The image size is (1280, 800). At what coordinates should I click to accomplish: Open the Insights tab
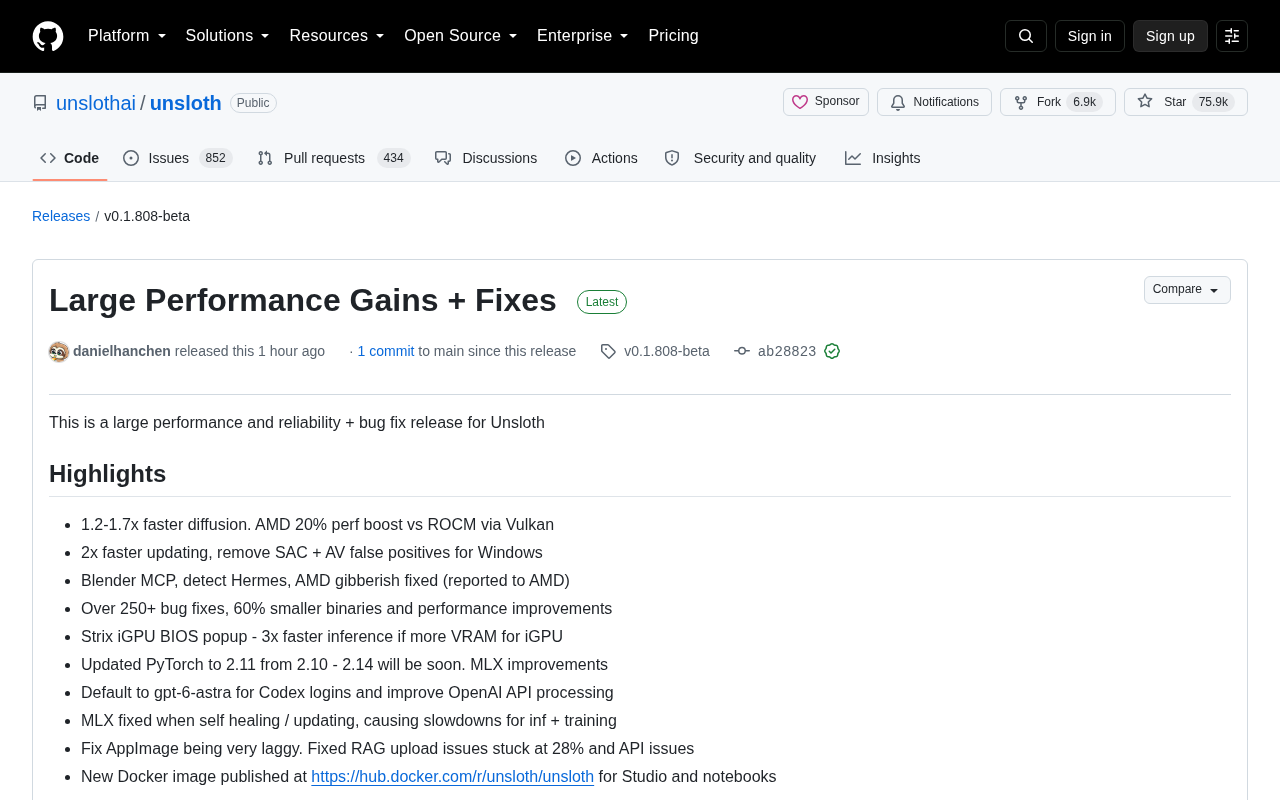(x=883, y=158)
